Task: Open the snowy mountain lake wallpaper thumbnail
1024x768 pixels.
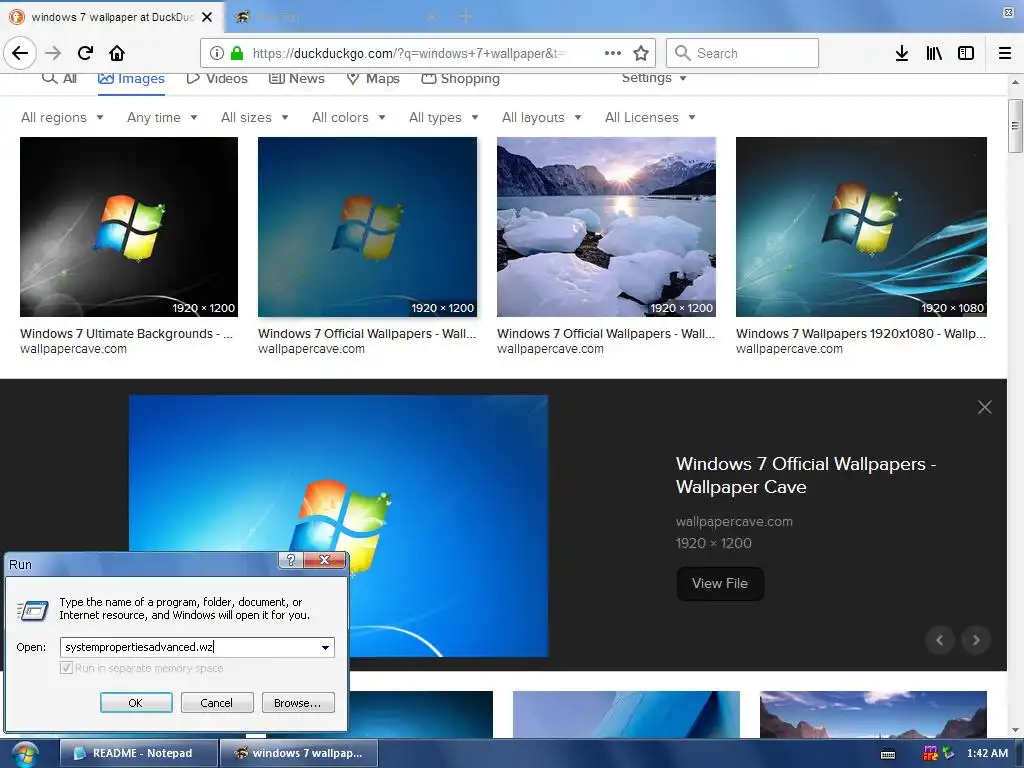Action: 606,227
